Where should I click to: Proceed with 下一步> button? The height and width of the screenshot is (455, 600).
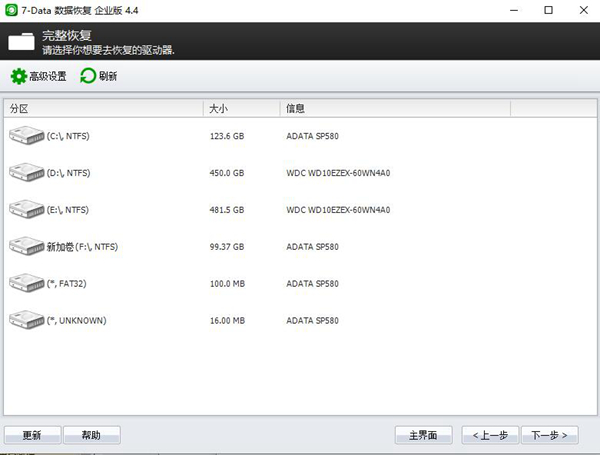coord(550,435)
